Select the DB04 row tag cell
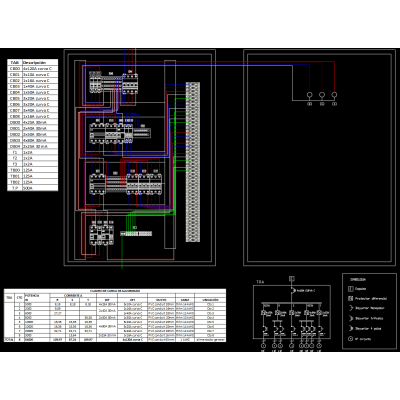 click(15, 146)
